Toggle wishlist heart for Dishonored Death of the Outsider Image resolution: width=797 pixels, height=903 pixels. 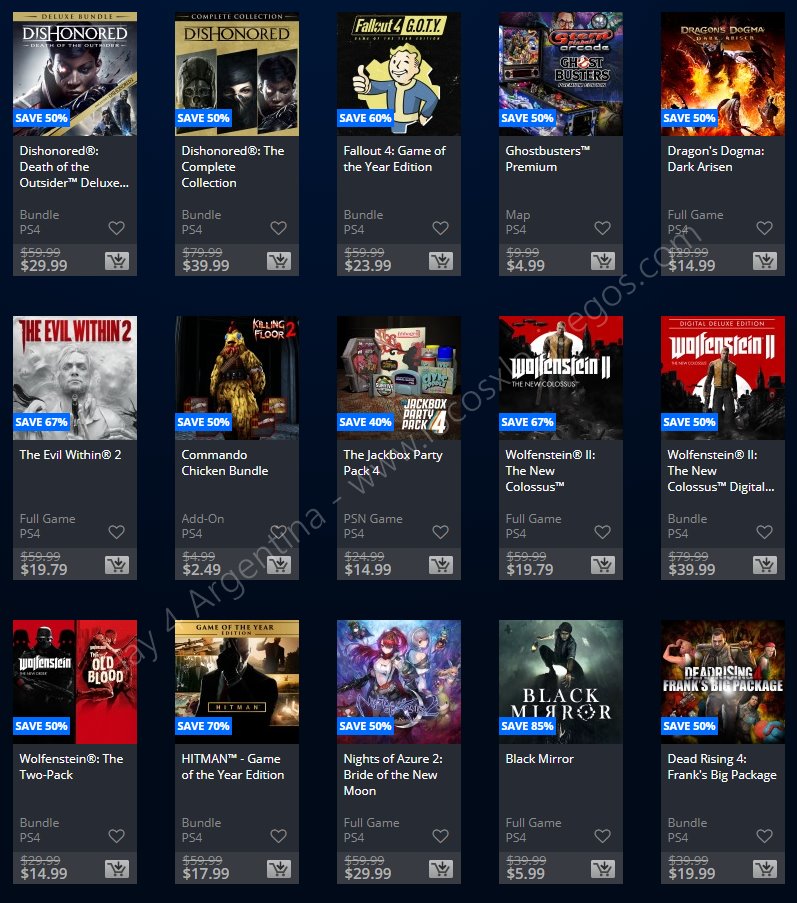117,228
